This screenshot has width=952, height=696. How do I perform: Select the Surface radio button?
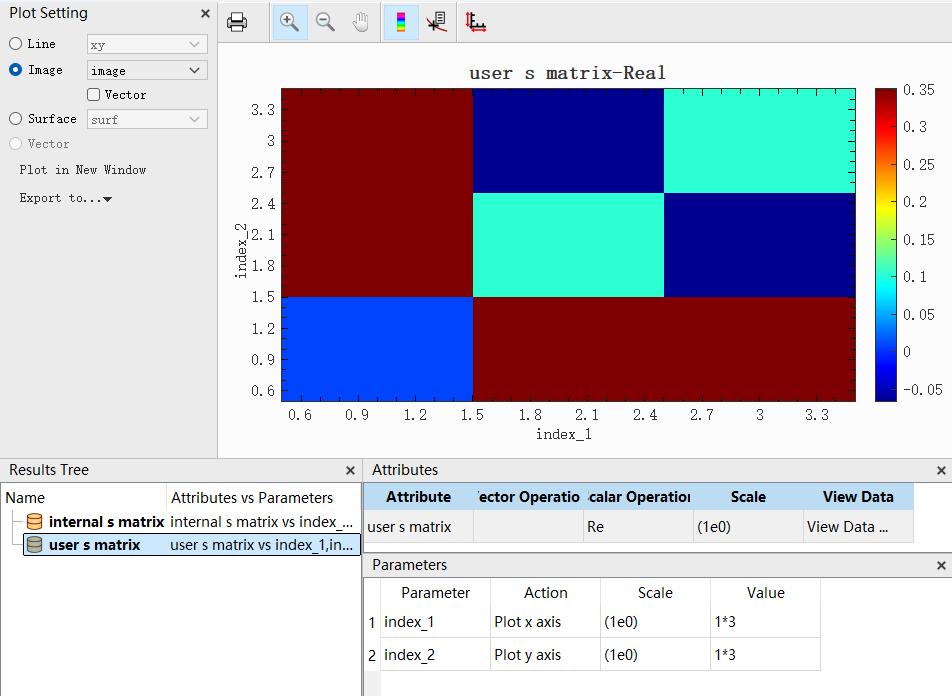[x=15, y=119]
